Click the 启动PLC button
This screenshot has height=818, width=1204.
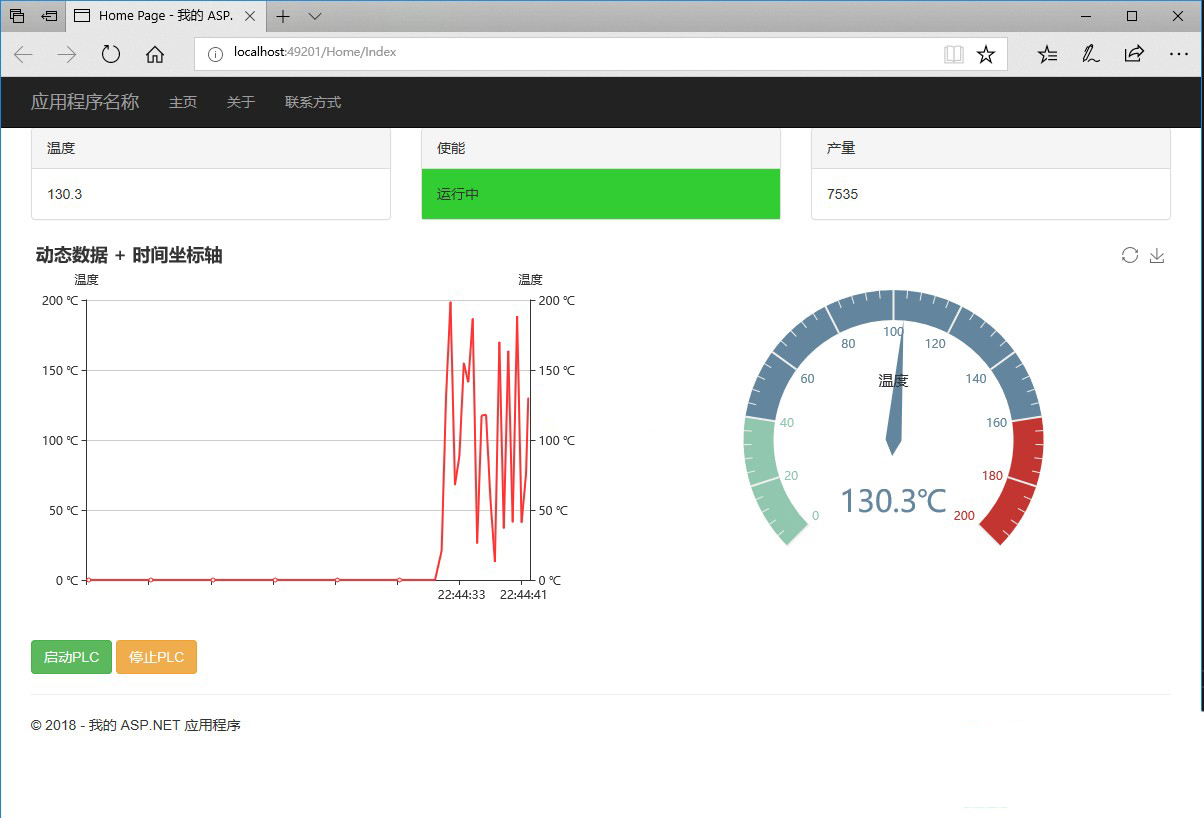[71, 657]
